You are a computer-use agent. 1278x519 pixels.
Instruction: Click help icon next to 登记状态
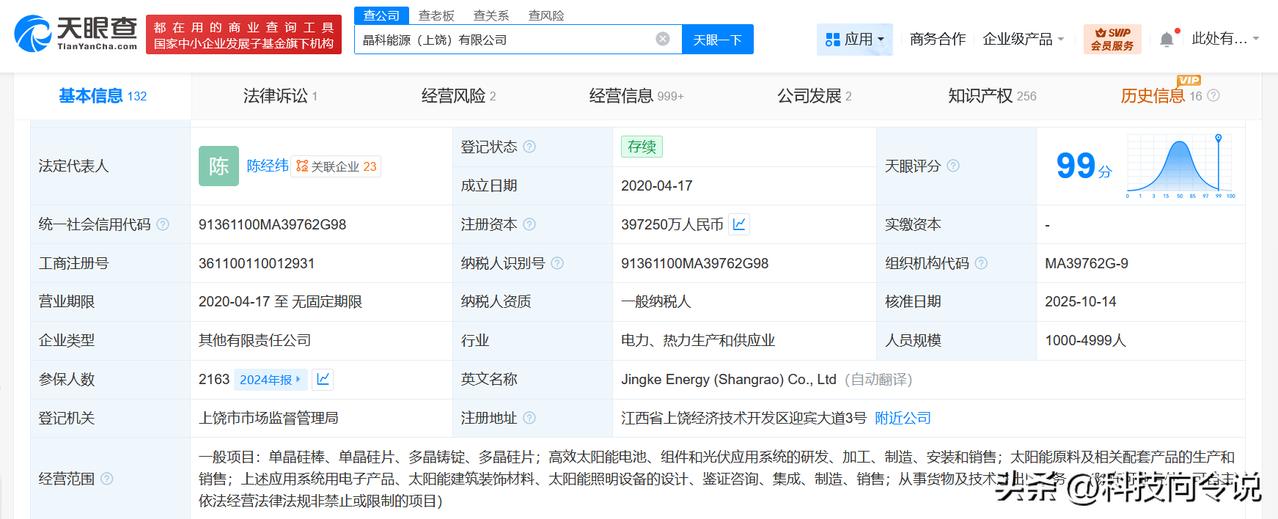pyautogui.click(x=529, y=147)
